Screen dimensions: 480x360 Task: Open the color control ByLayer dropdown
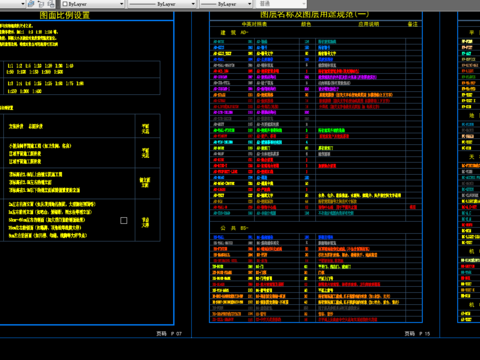pyautogui.click(x=93, y=4)
